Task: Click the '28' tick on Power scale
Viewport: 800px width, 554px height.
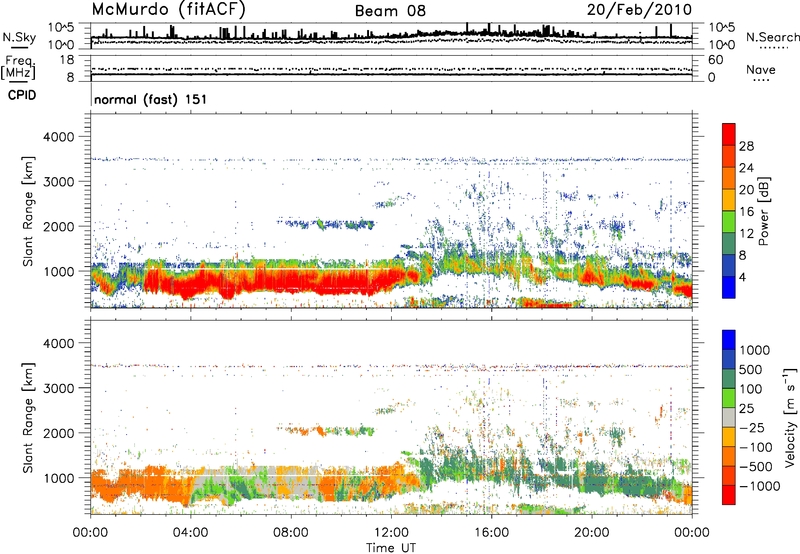Action: tap(746, 146)
